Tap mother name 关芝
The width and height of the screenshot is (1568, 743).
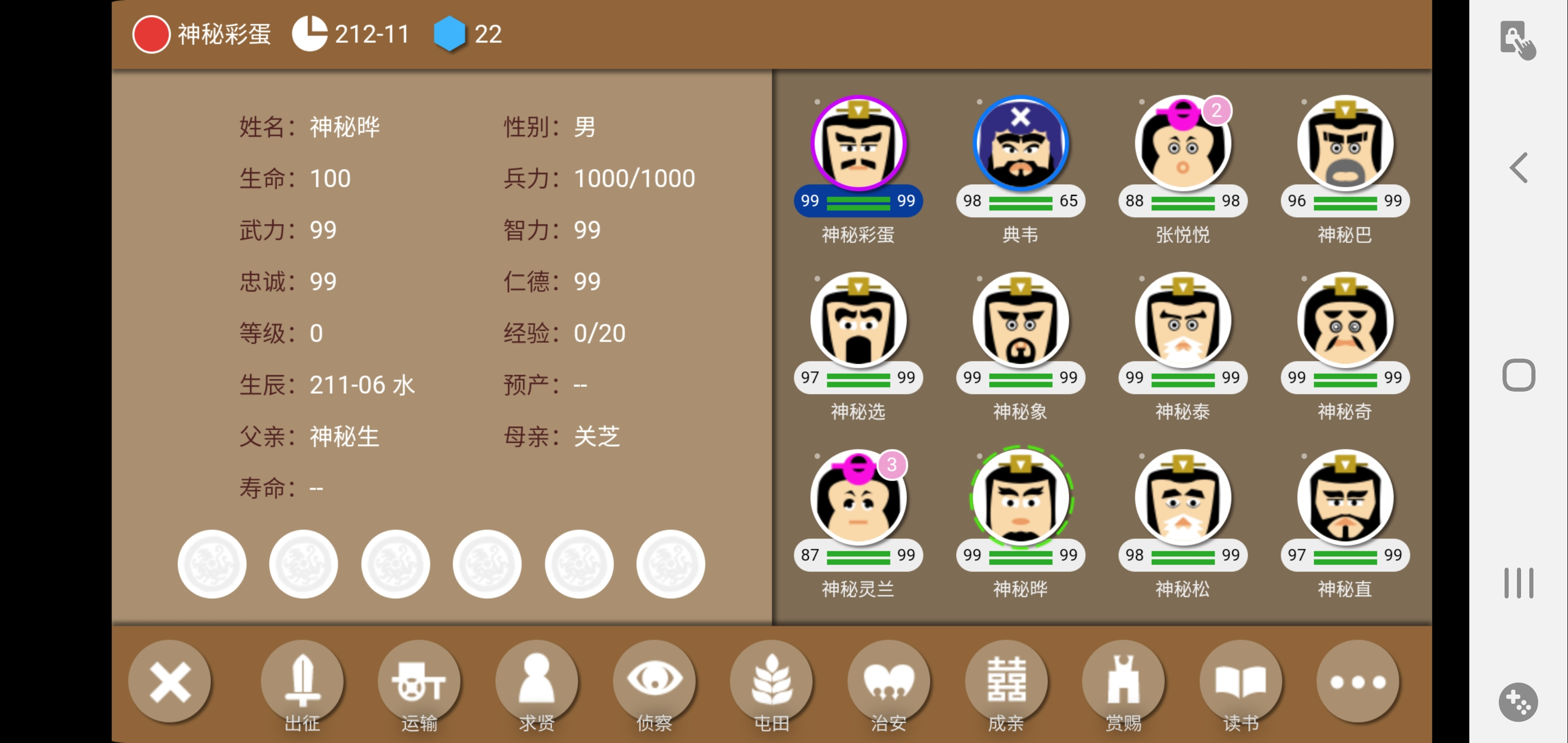pyautogui.click(x=597, y=437)
